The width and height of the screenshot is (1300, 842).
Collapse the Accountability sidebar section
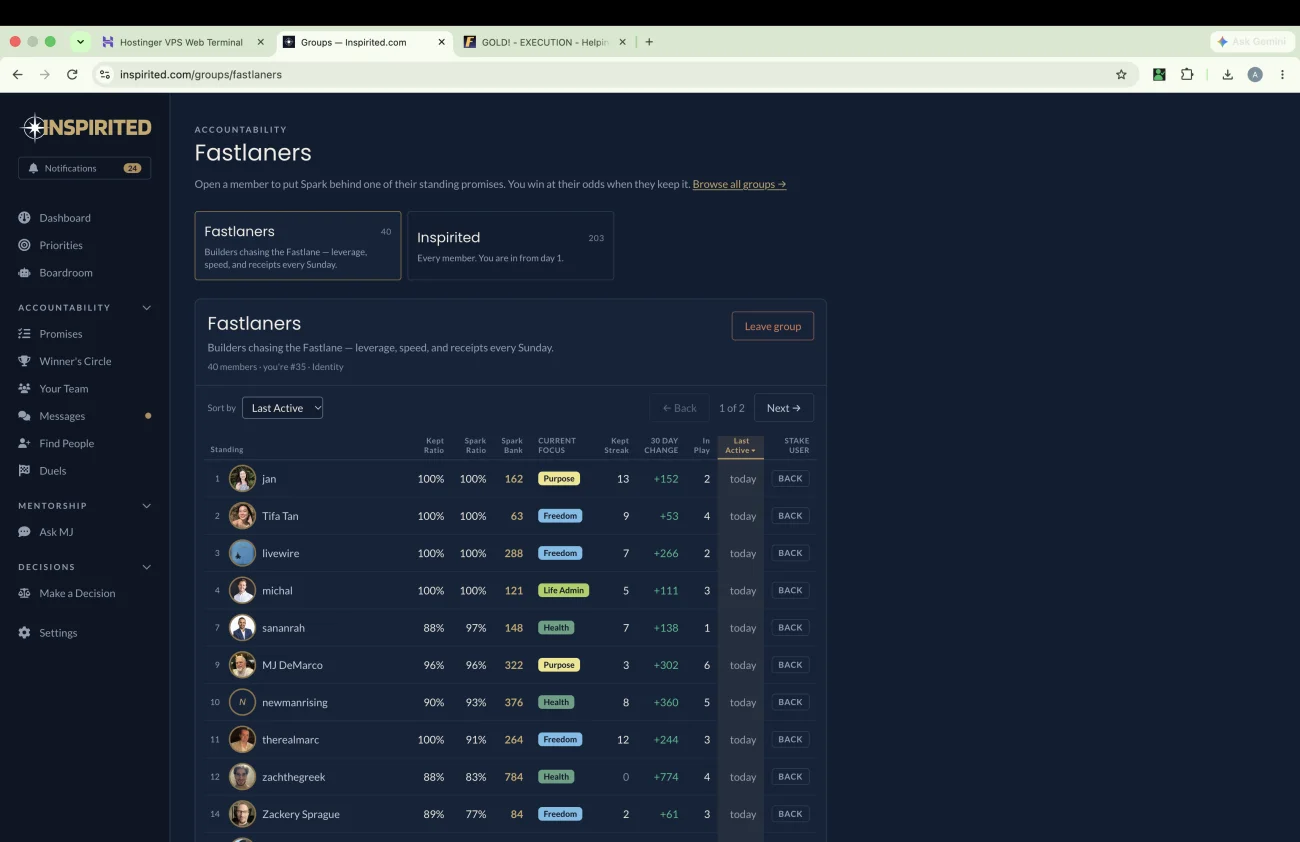[147, 308]
